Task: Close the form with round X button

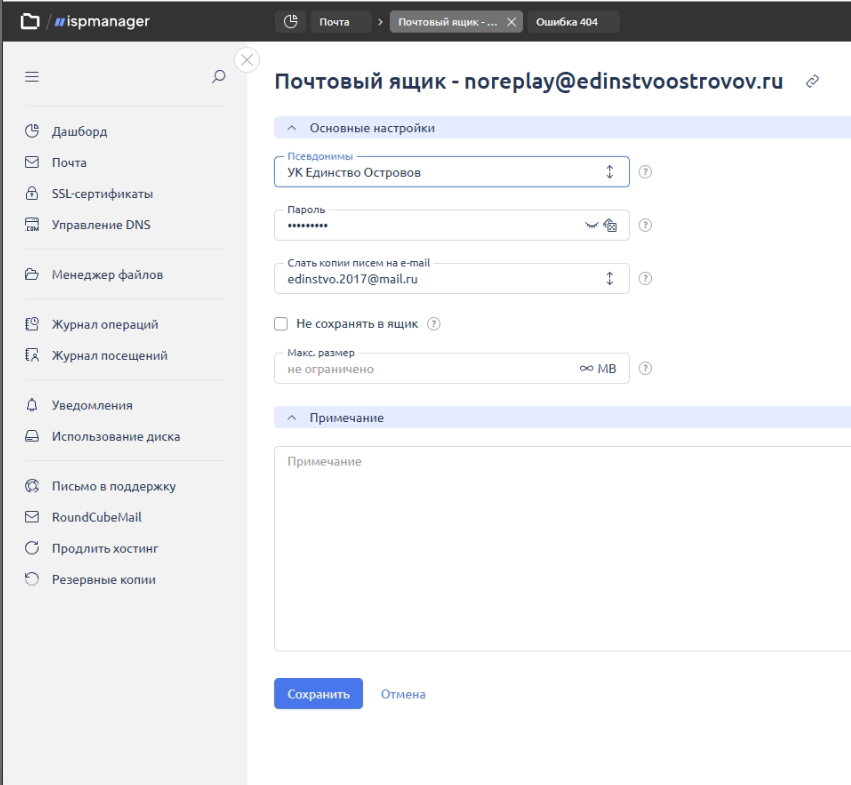Action: pyautogui.click(x=247, y=60)
